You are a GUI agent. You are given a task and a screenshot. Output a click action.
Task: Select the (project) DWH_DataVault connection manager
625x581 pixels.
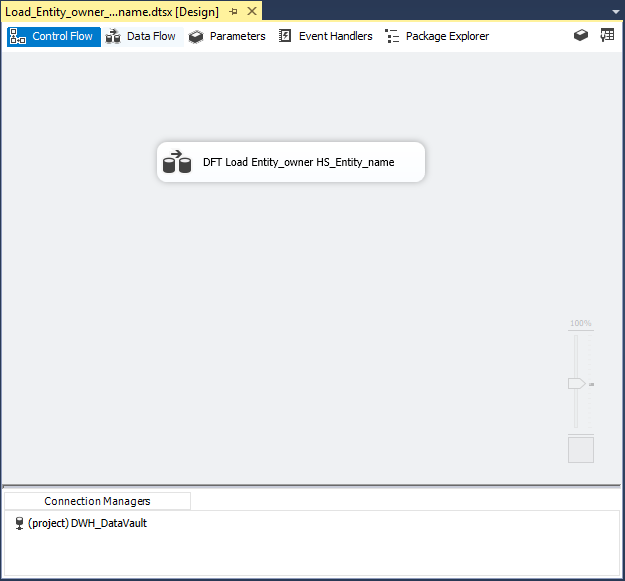(x=81, y=523)
